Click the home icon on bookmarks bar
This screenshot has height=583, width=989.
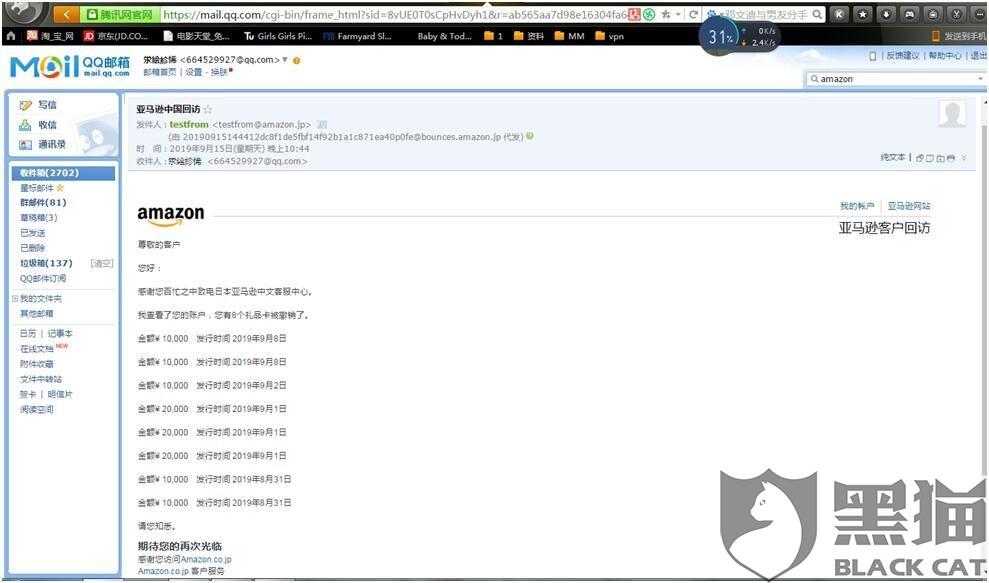coord(10,37)
